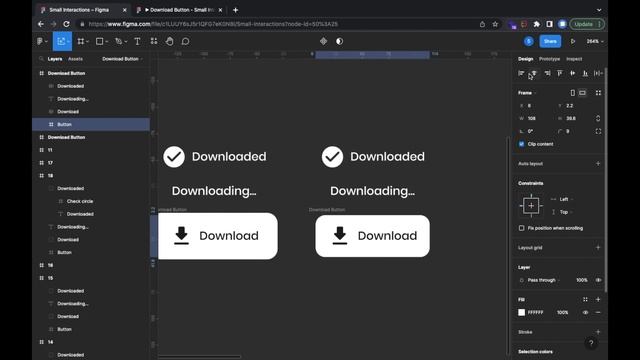This screenshot has height=360, width=640.
Task: Click the browser Update button
Action: (x=587, y=24)
